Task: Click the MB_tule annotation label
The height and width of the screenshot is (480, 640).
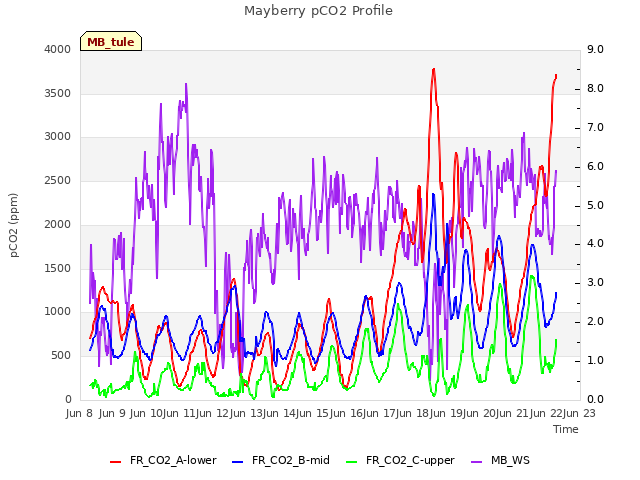Action: [x=111, y=41]
